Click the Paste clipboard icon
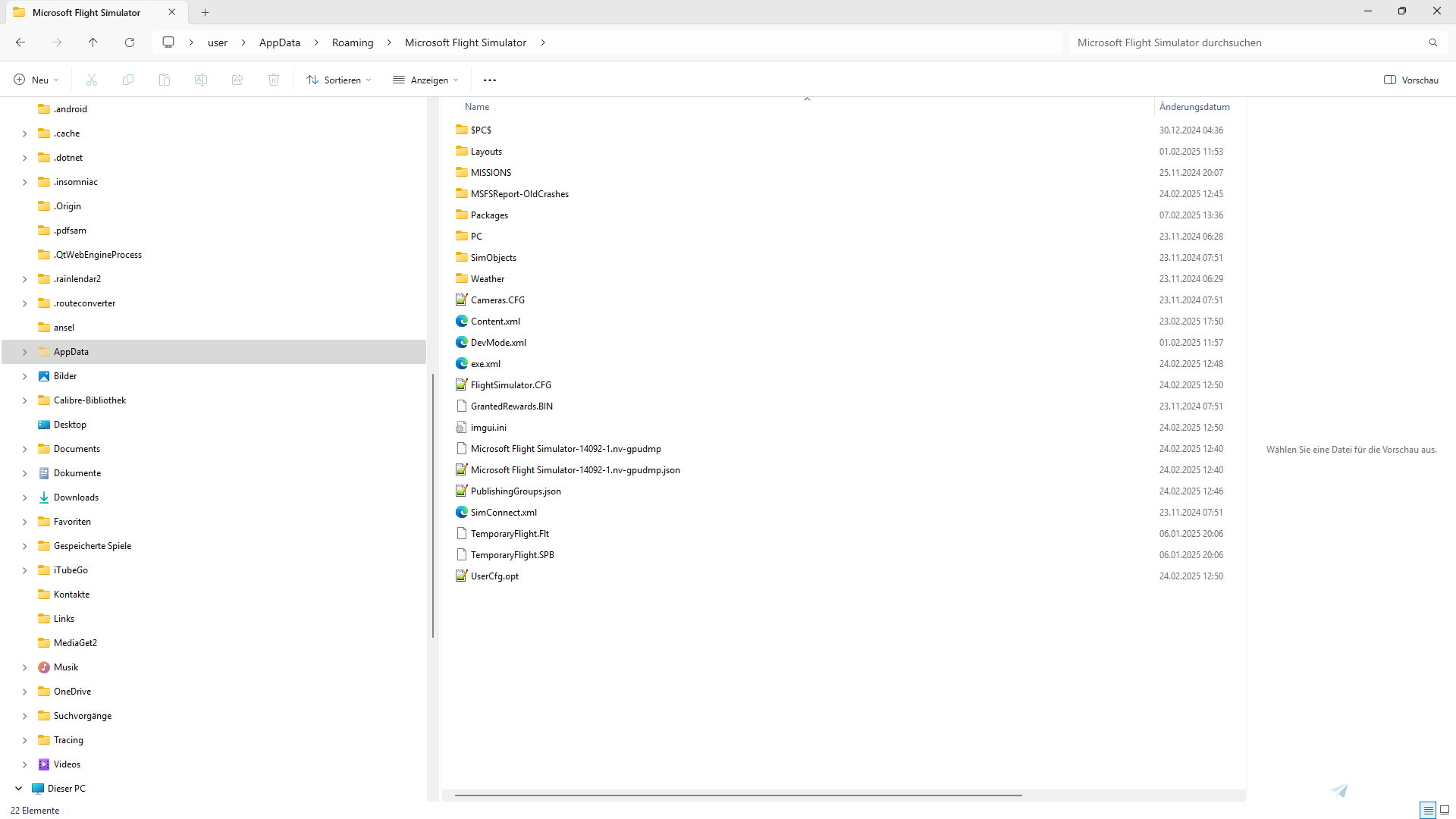 pyautogui.click(x=164, y=80)
